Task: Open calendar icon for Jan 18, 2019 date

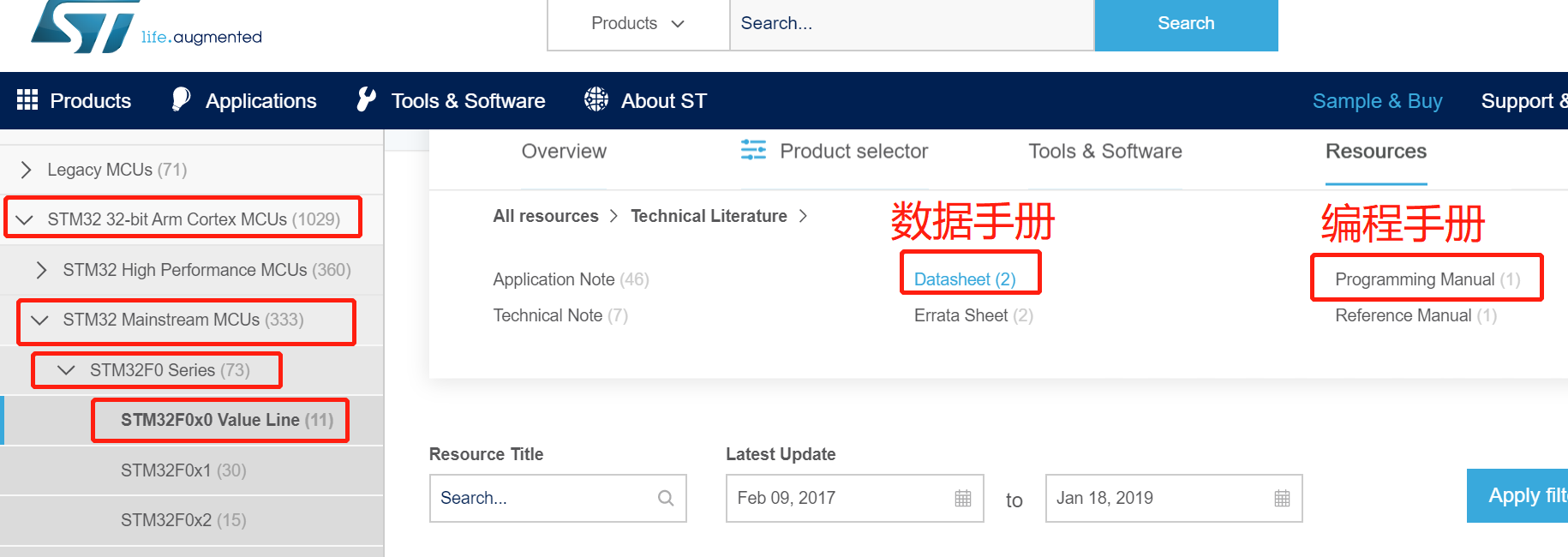Action: 1282,498
